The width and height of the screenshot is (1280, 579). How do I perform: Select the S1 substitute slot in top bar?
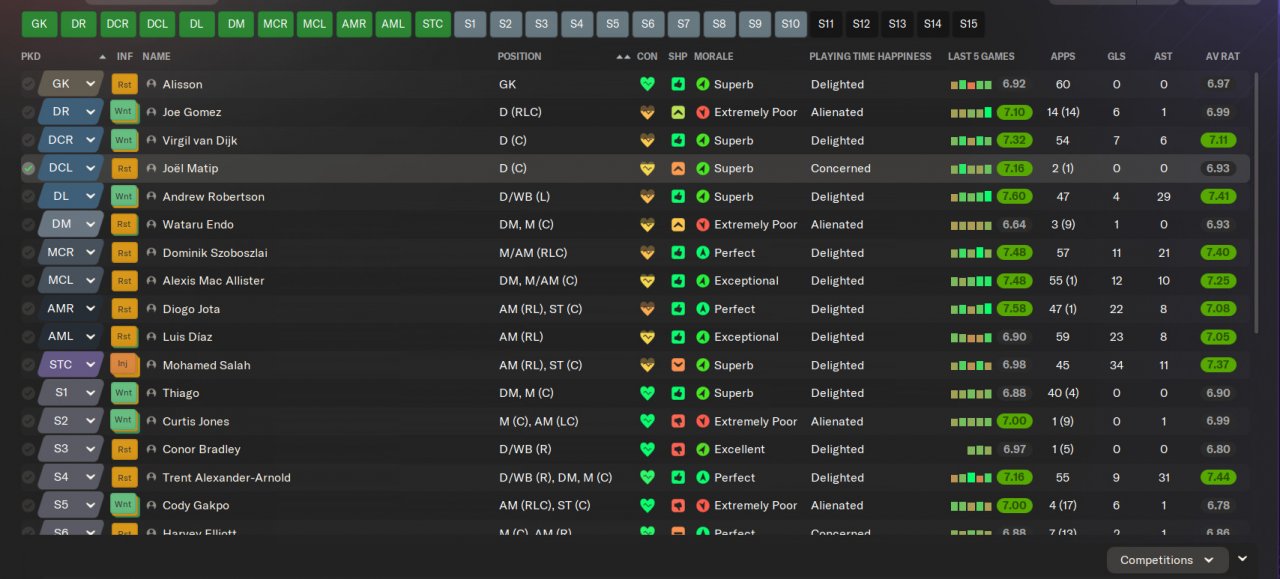[470, 23]
